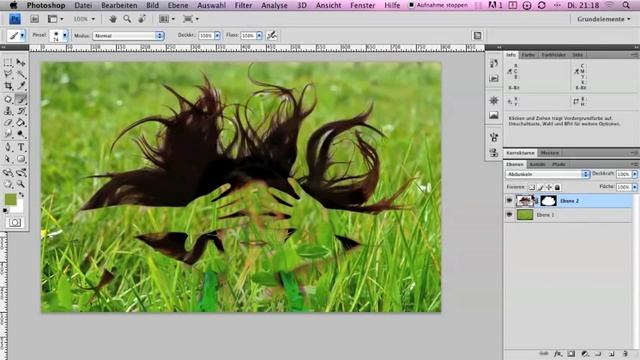
Task: Open the Datei menu
Action: coord(83,5)
